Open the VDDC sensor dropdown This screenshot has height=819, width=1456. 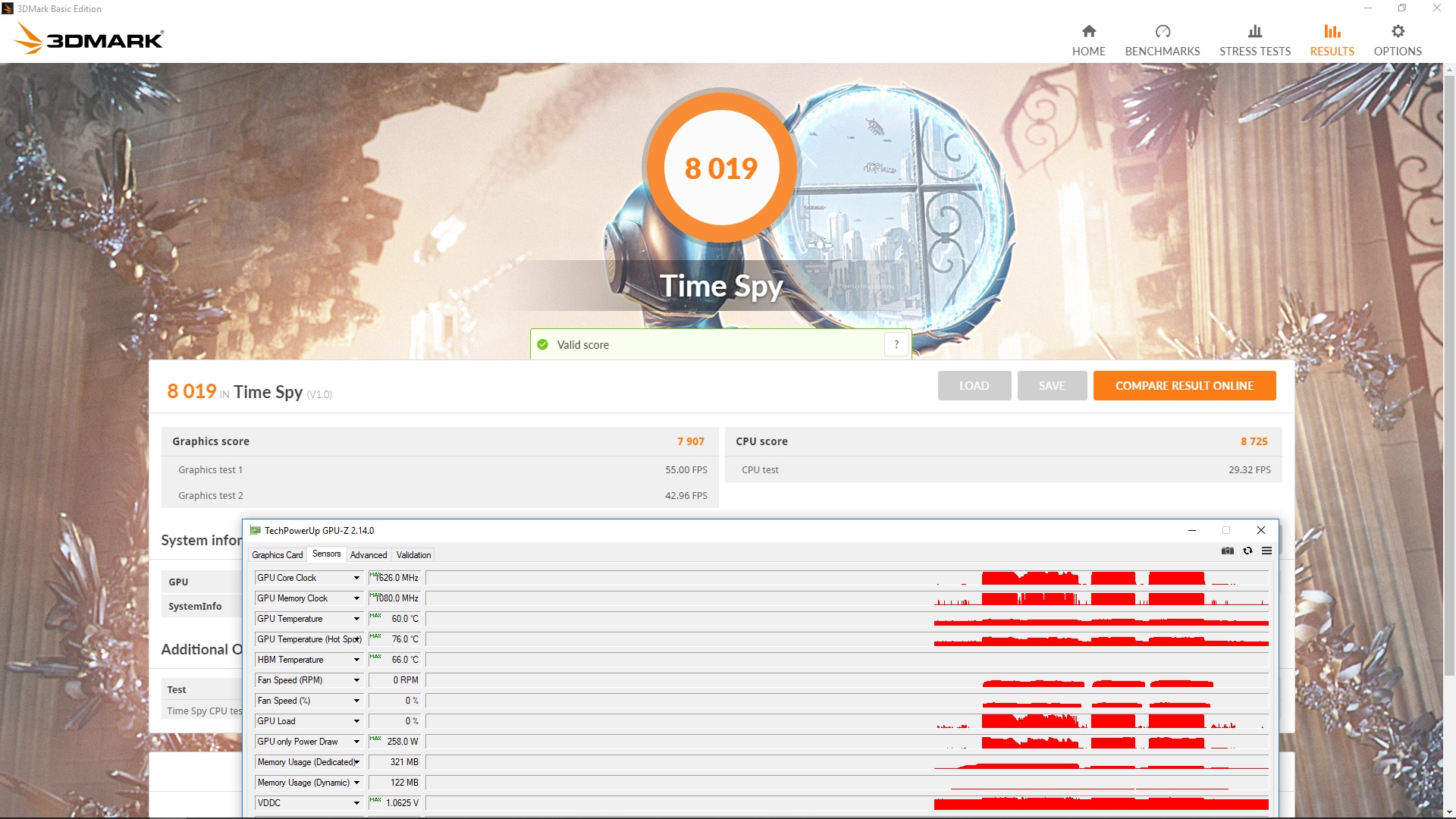pos(356,803)
